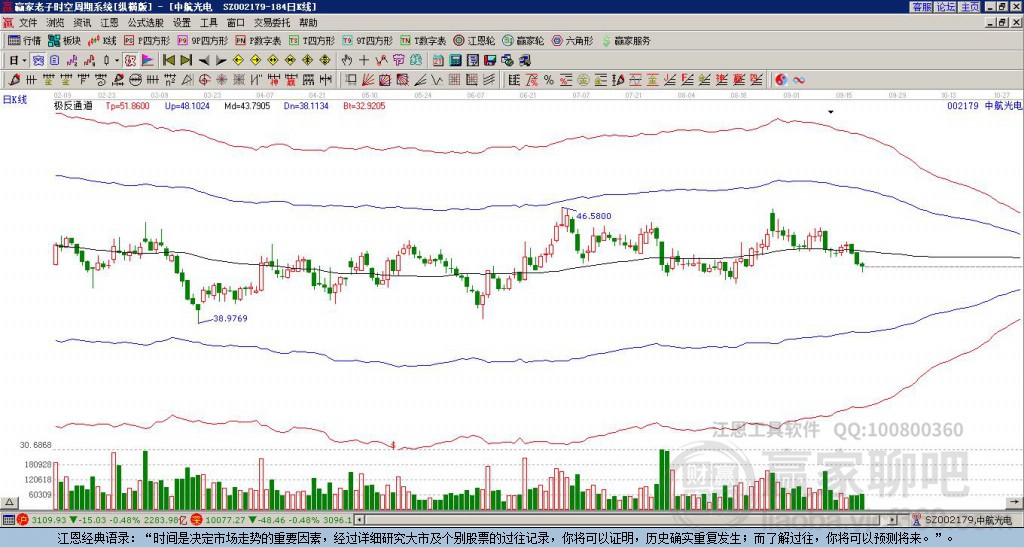1024x548 pixels.
Task: Open the 六角形 hexagon tool
Action: [572, 40]
